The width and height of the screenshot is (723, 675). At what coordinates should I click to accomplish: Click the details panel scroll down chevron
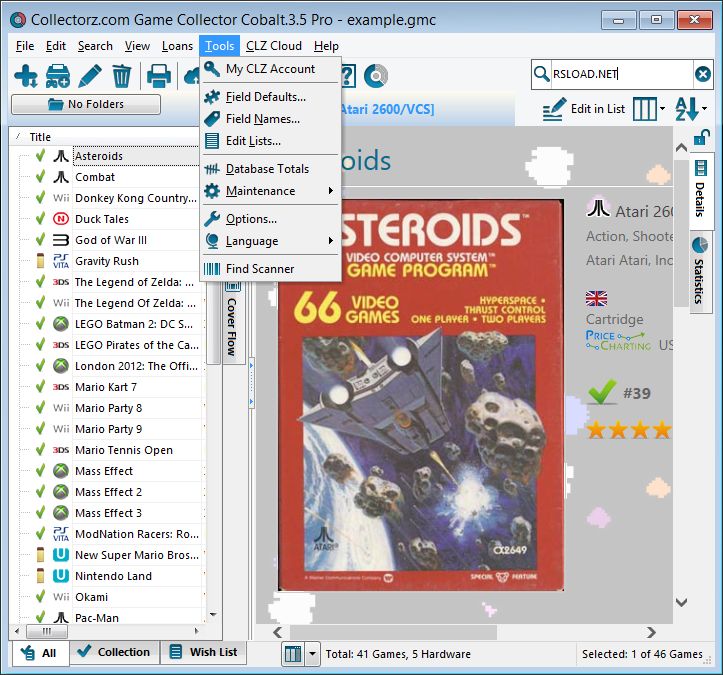click(682, 602)
